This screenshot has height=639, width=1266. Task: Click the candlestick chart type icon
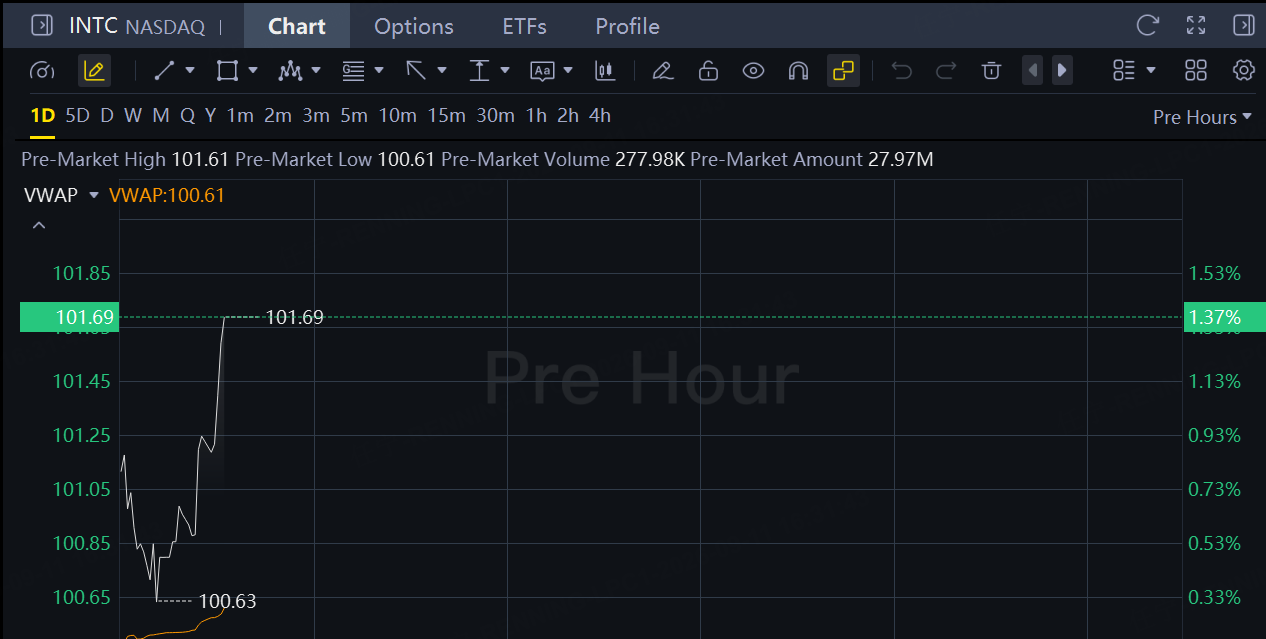(604, 71)
